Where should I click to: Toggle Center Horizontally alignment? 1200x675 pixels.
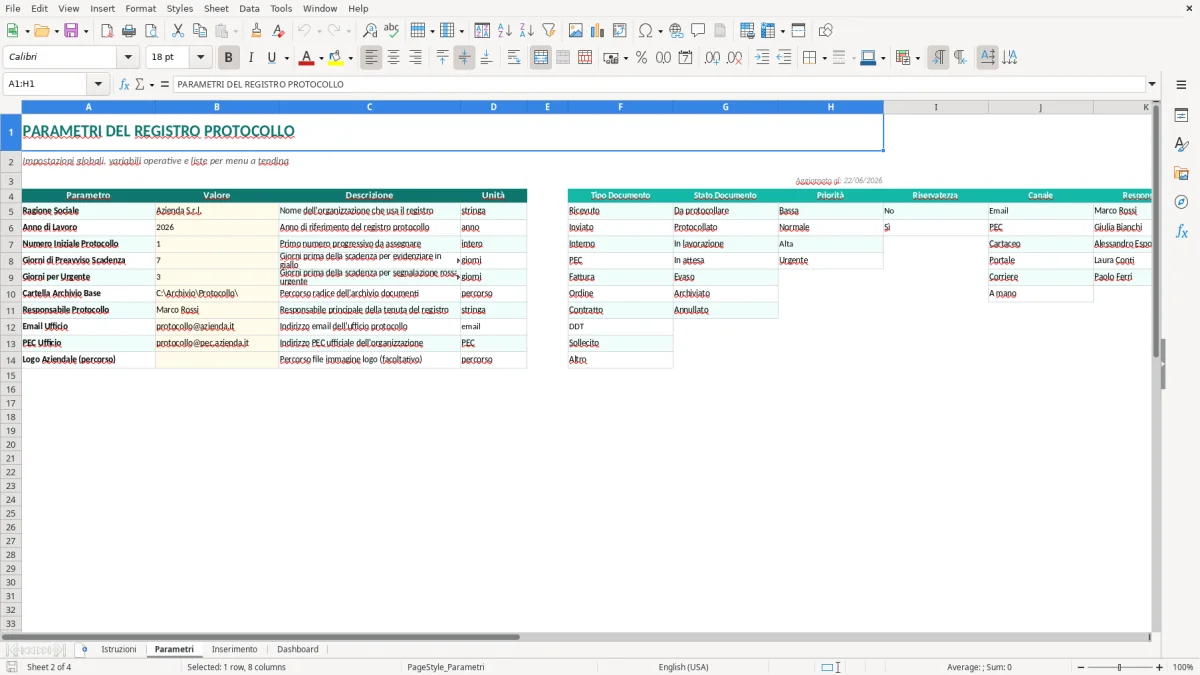coord(394,58)
